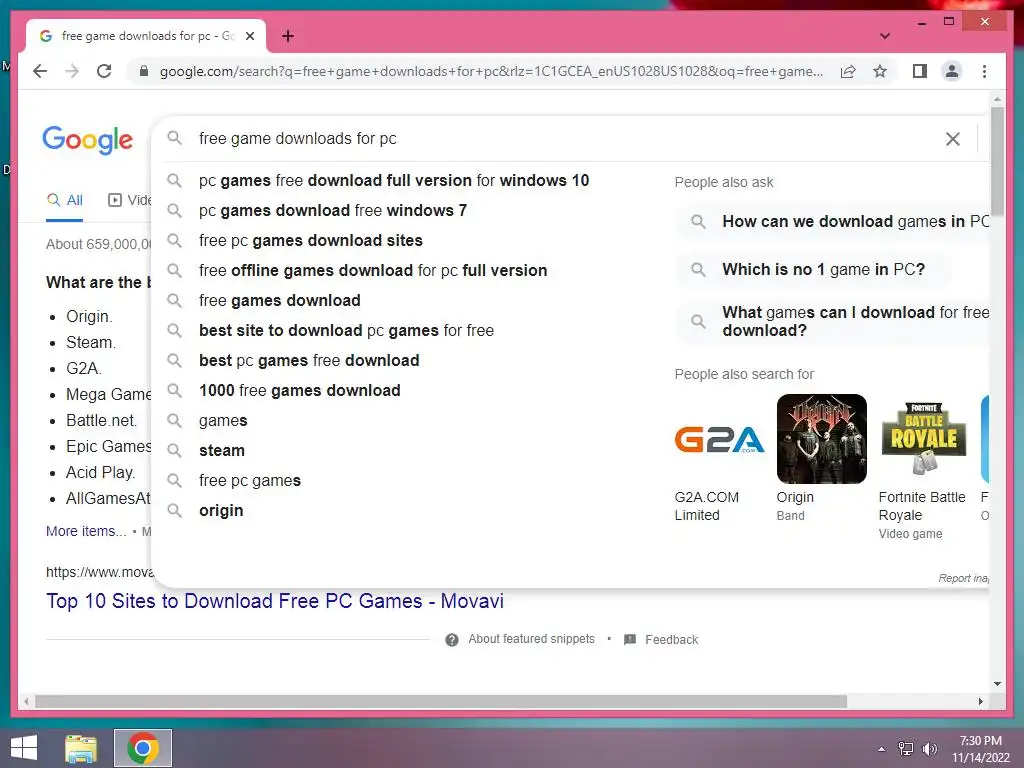Click the Google logo
This screenshot has width=1024, height=768.
(x=88, y=139)
